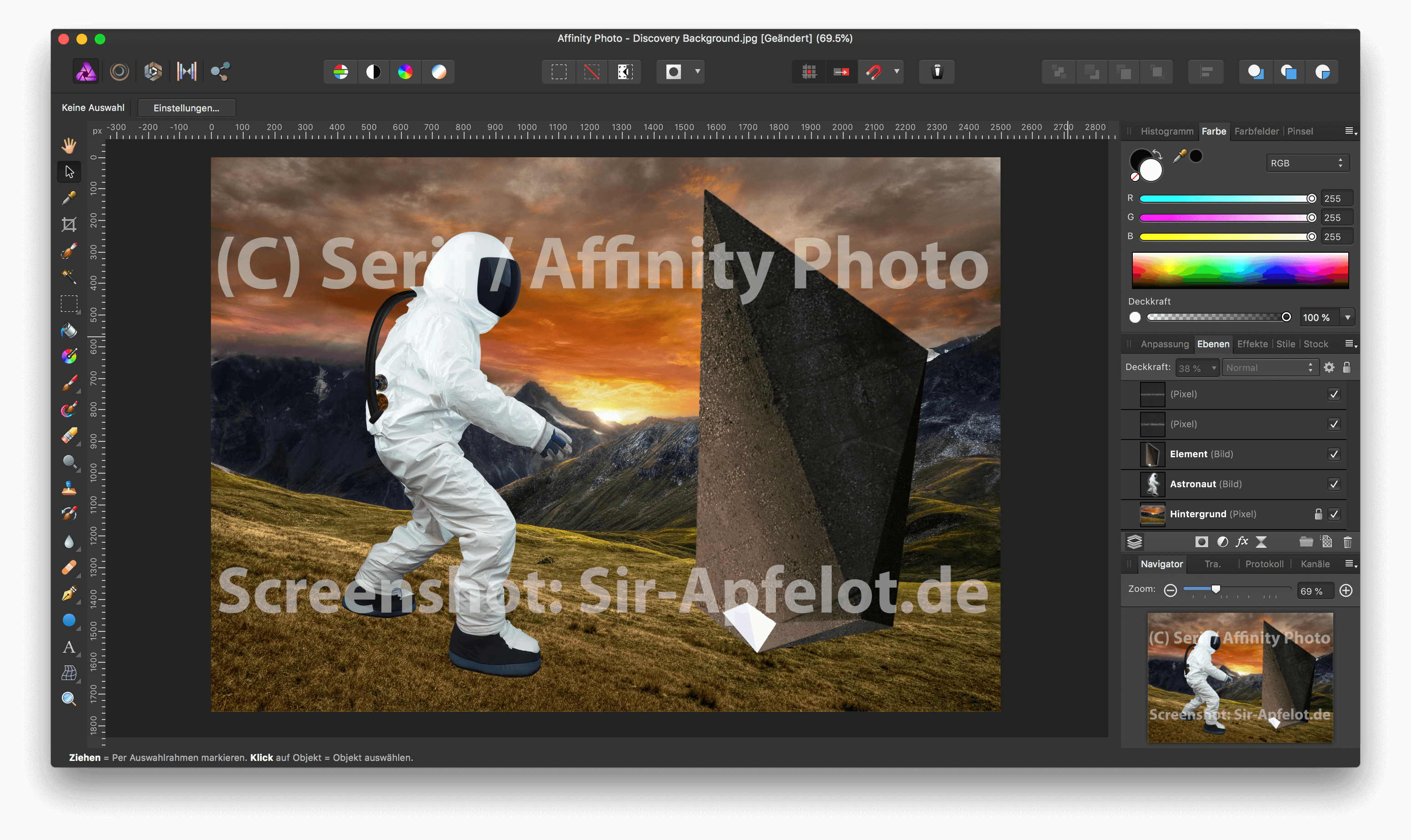Adjust the red channel R slider
1411x840 pixels.
1226,199
